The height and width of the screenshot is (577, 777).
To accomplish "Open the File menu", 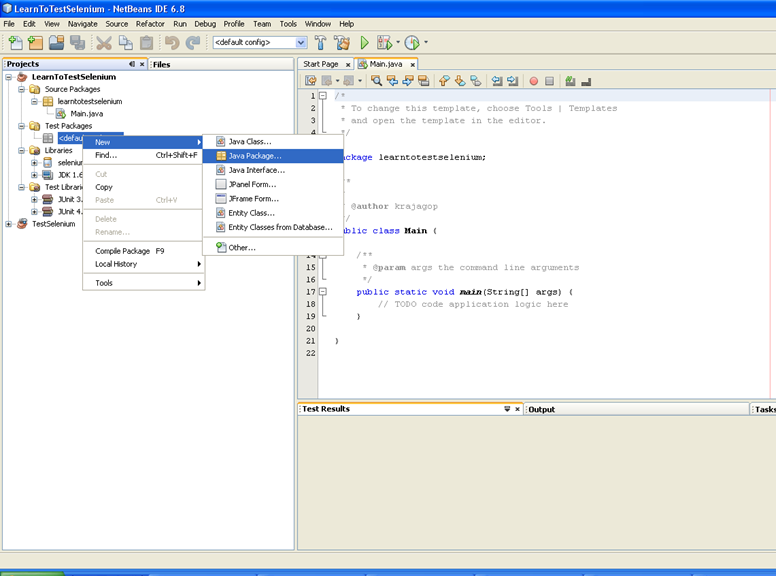I will (x=9, y=24).
